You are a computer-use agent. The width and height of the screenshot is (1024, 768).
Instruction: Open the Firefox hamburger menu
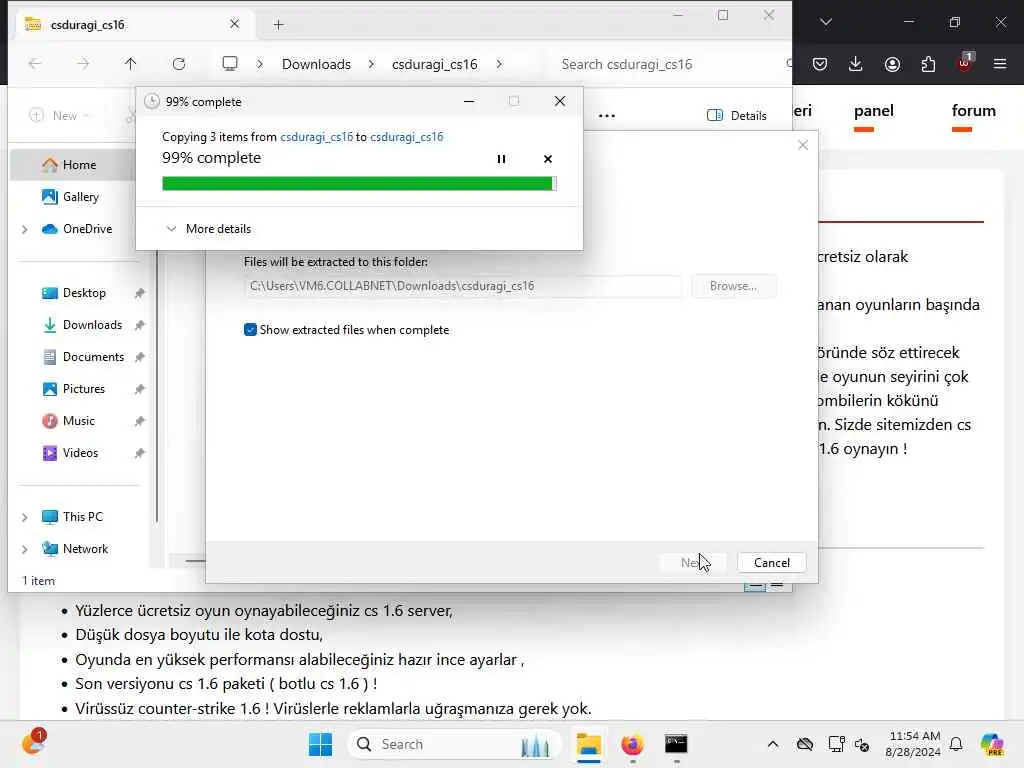coord(1000,64)
